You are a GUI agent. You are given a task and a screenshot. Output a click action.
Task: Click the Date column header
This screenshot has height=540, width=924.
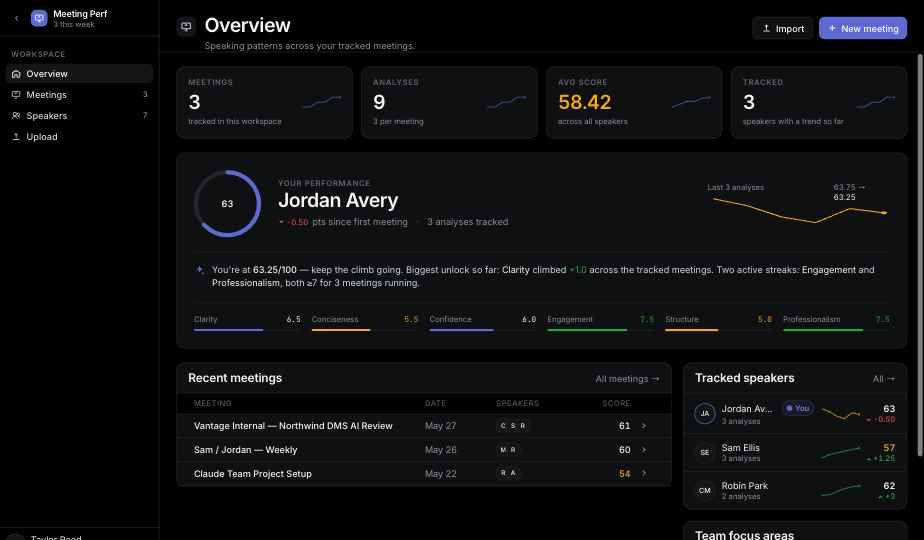(x=435, y=403)
